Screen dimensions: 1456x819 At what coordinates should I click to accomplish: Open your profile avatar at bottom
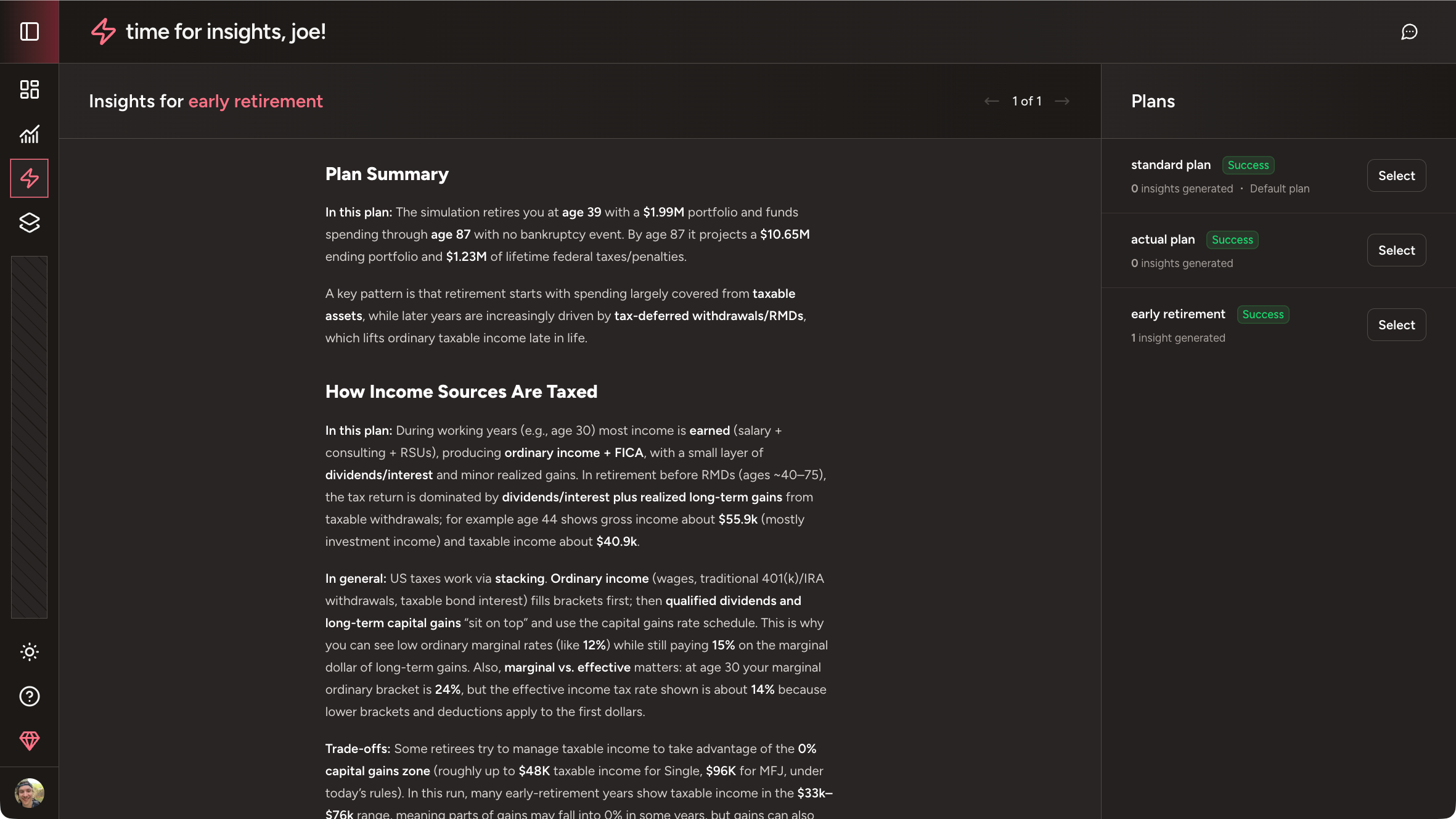point(29,794)
